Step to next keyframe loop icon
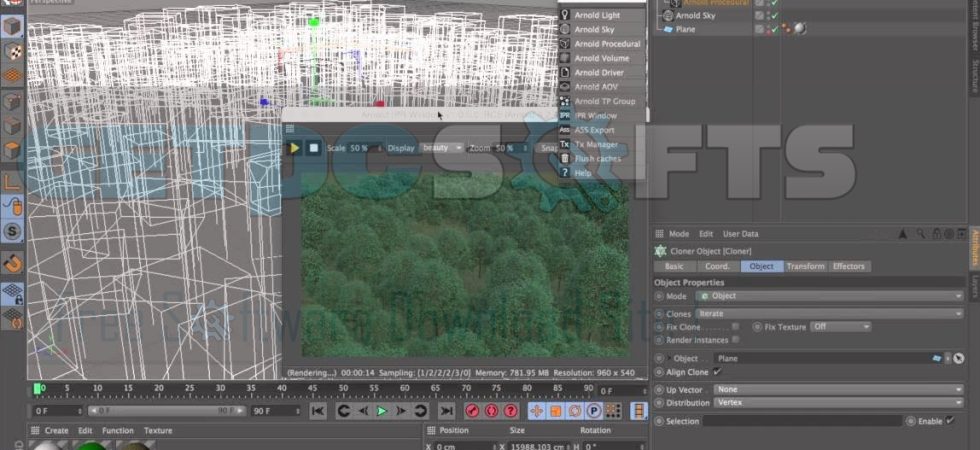Image resolution: width=980 pixels, height=450 pixels. pos(421,411)
